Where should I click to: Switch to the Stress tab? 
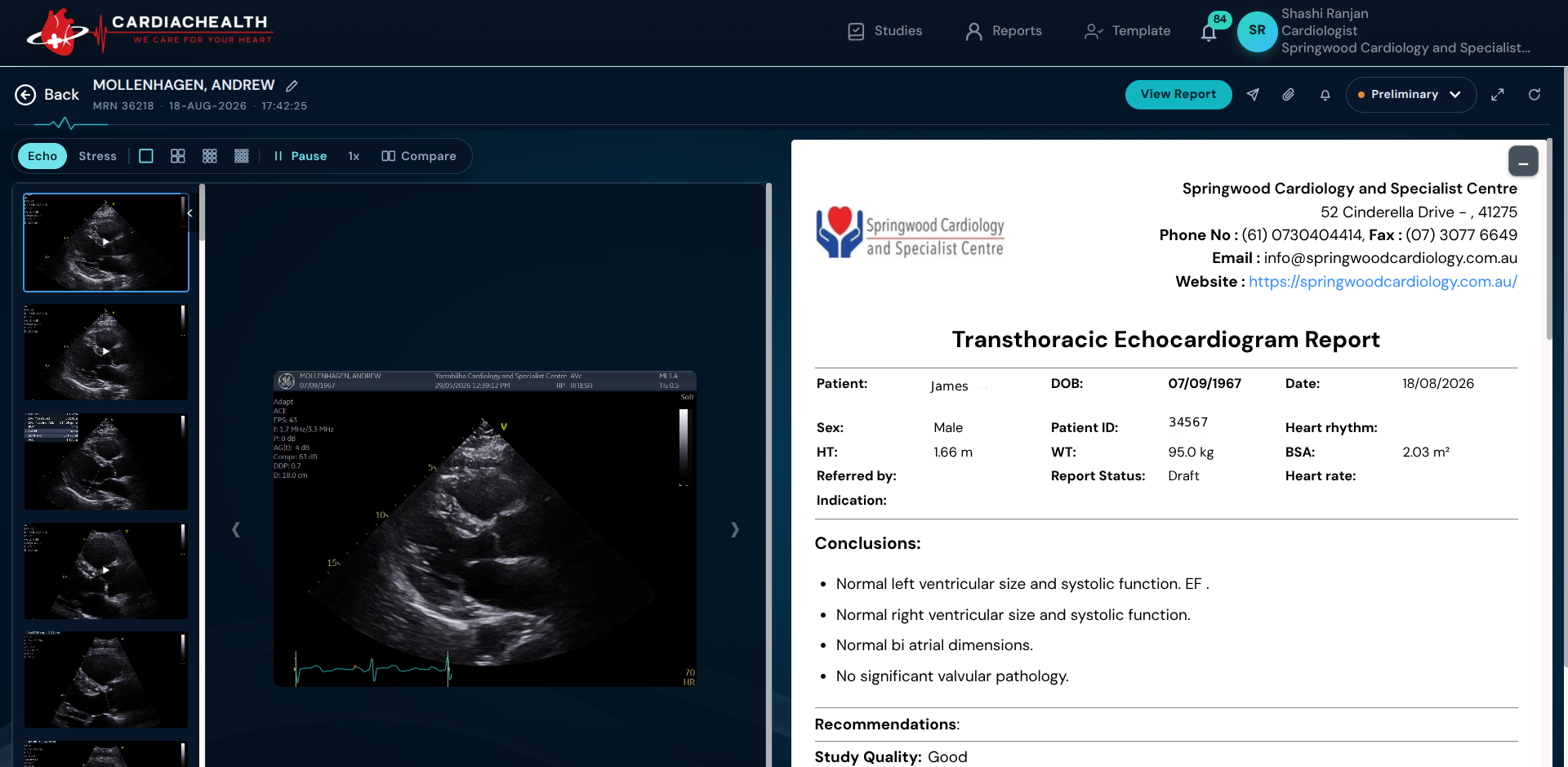click(97, 156)
